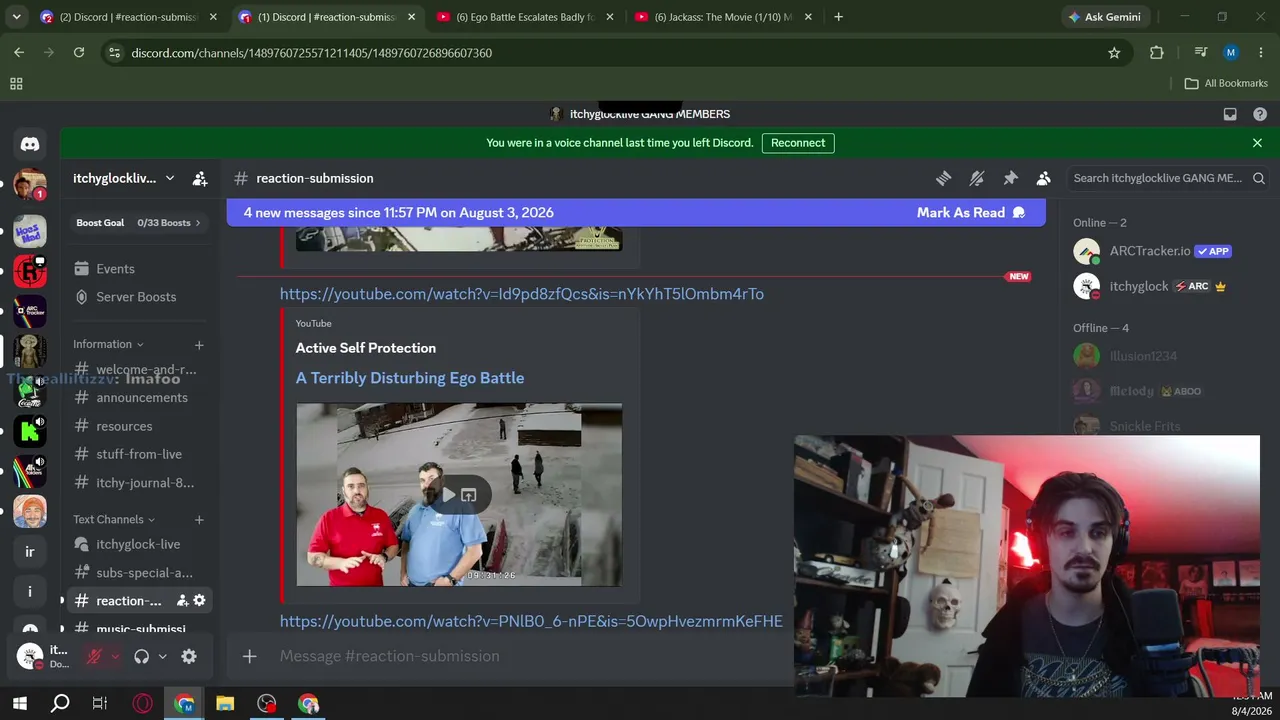The width and height of the screenshot is (1280, 720).
Task: Open the itchy-journal channel
Action: pos(139,483)
